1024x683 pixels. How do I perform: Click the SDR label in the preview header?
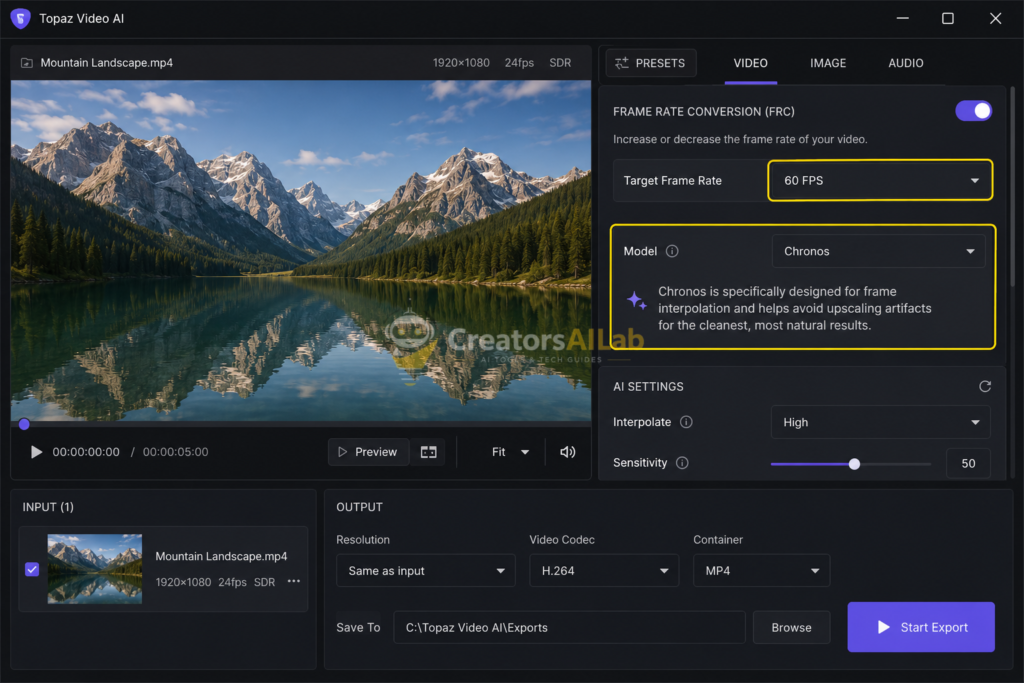click(560, 63)
